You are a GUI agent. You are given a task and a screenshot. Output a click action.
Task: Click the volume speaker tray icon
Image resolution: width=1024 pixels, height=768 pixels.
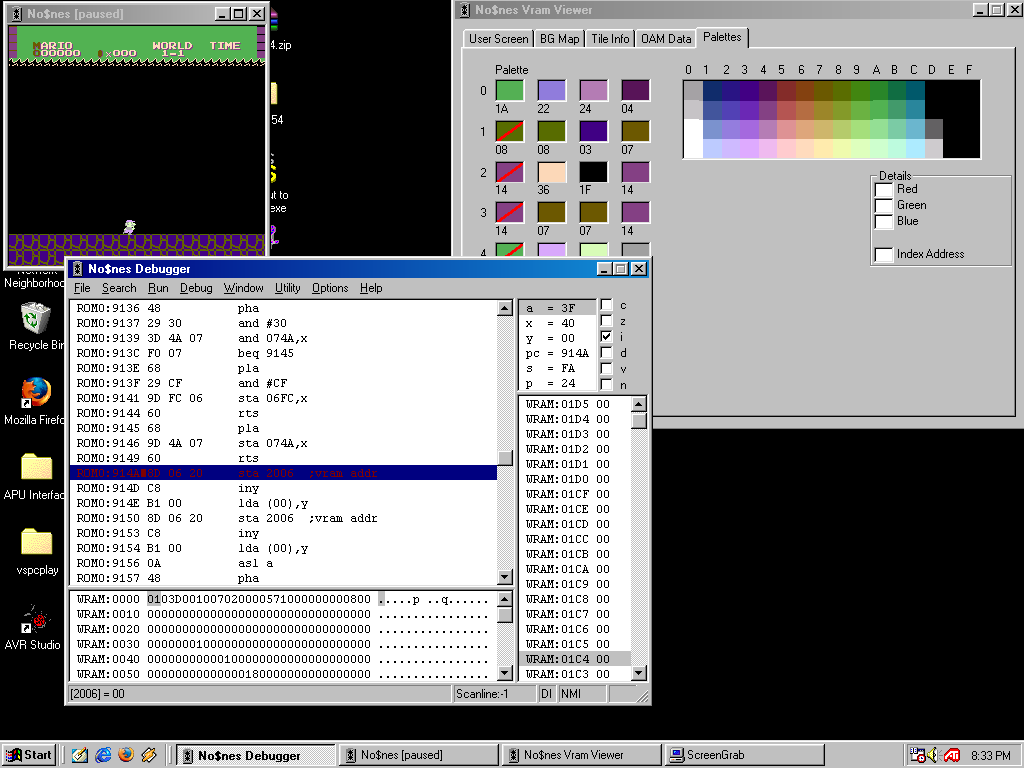(x=933, y=756)
